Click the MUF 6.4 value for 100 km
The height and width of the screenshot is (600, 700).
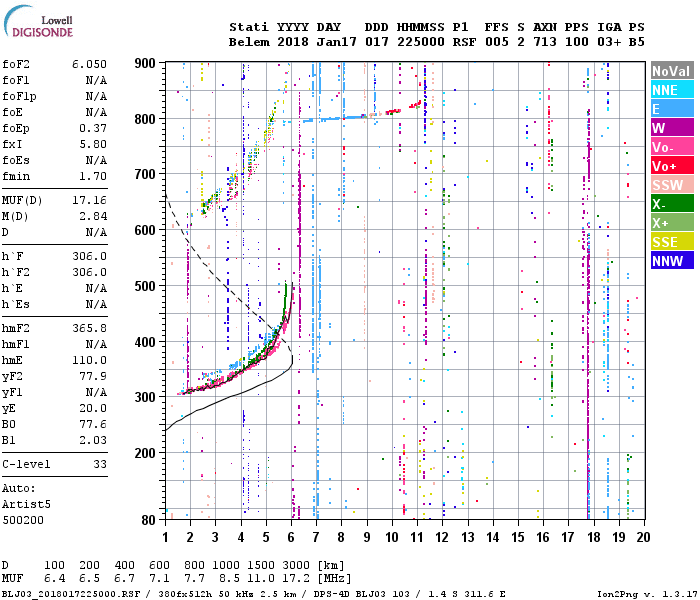click(x=54, y=579)
